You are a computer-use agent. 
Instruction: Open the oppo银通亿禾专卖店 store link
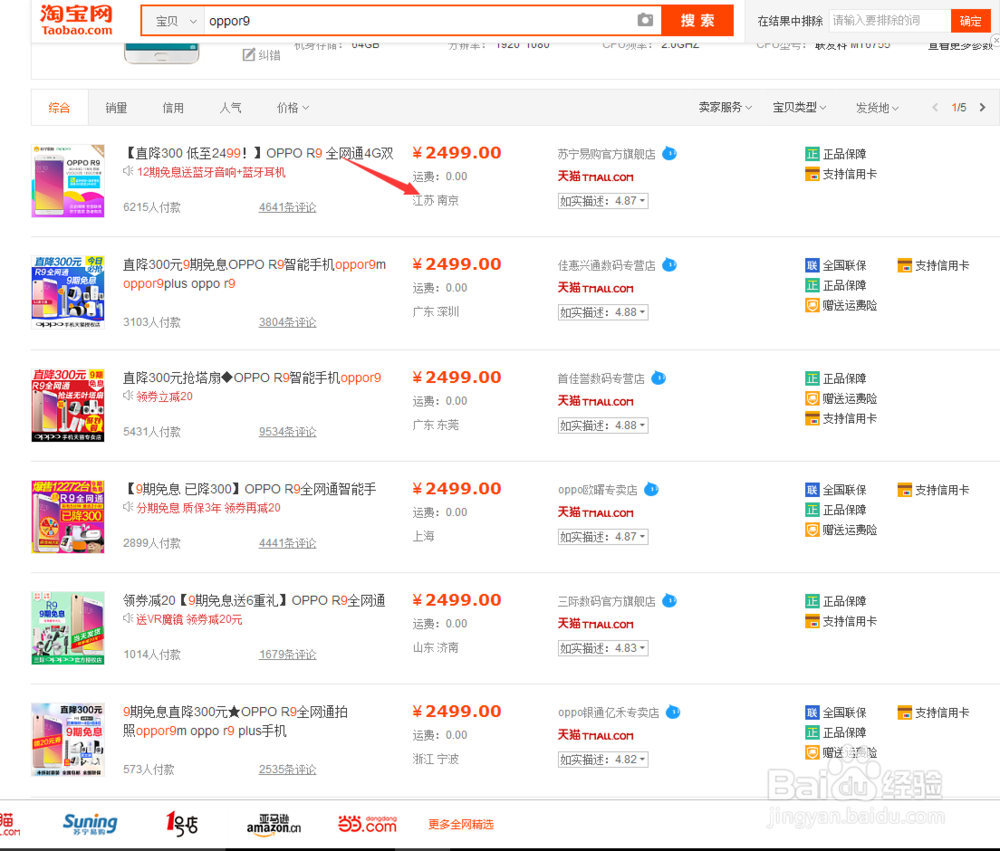(608, 713)
